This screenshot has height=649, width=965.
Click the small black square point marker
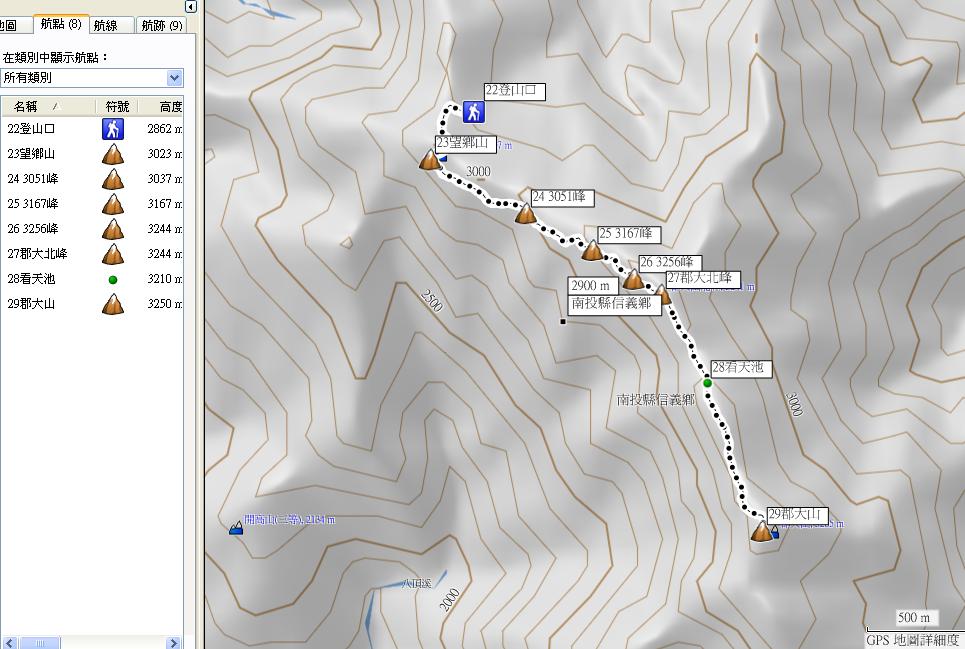563,321
